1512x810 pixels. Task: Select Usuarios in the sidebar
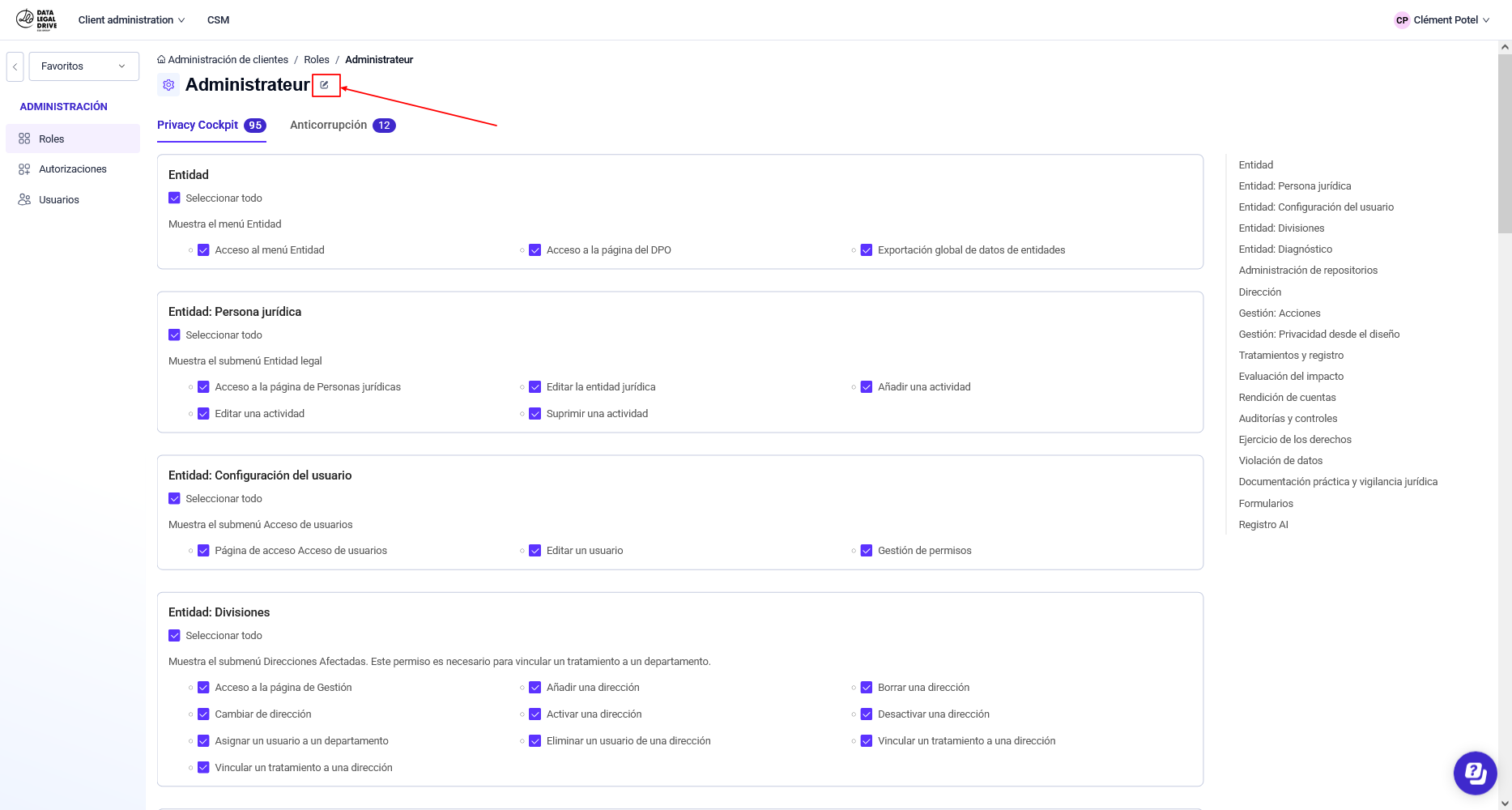(73, 199)
